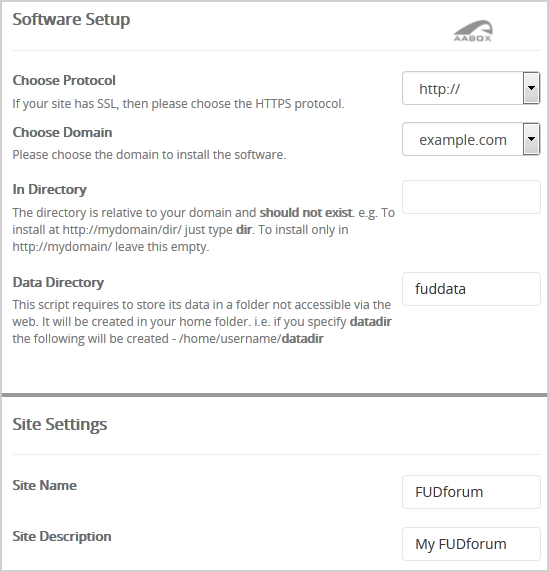Click the Site Settings section heading
549x572 pixels.
tap(60, 424)
